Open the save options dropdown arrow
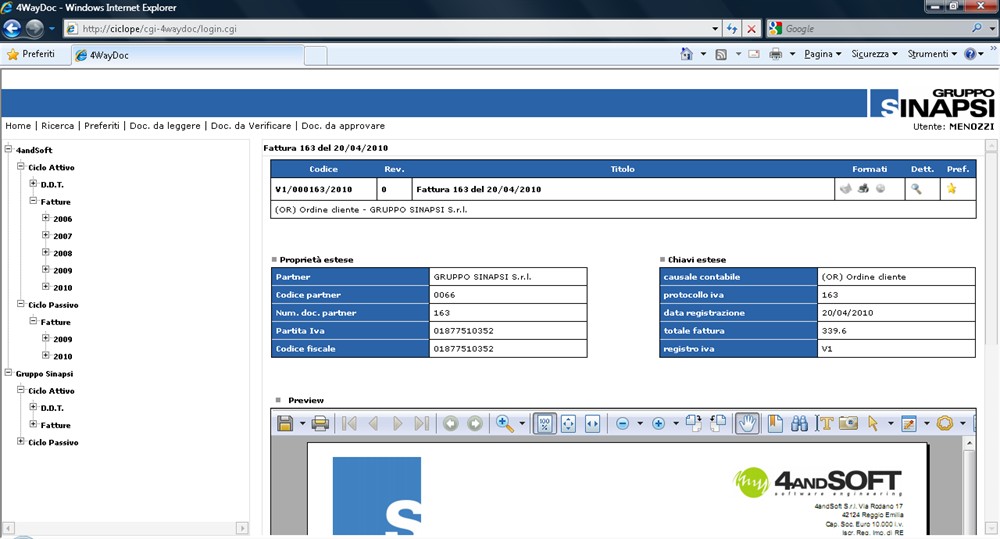The image size is (1000, 539). [302, 424]
